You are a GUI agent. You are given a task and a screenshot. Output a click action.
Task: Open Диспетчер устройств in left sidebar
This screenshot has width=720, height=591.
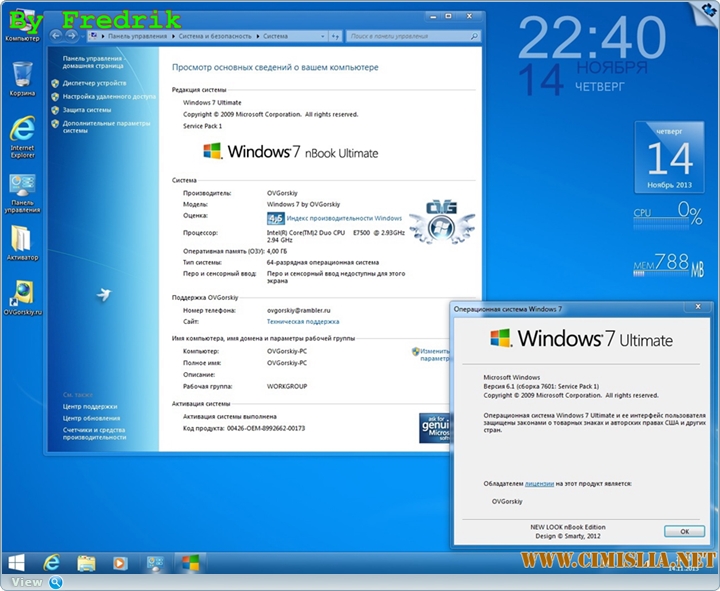95,83
